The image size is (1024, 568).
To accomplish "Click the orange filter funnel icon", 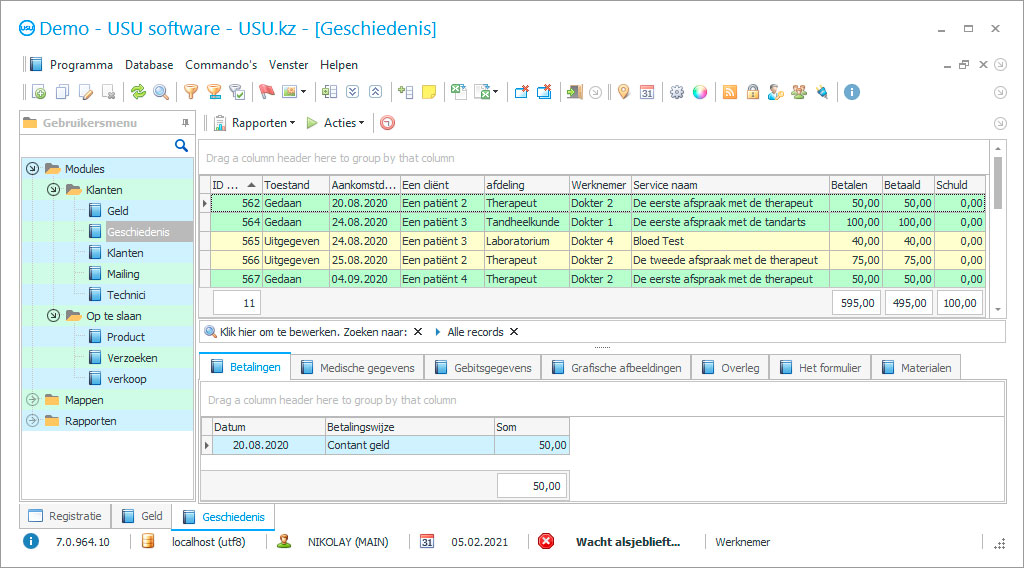I will tap(190, 92).
